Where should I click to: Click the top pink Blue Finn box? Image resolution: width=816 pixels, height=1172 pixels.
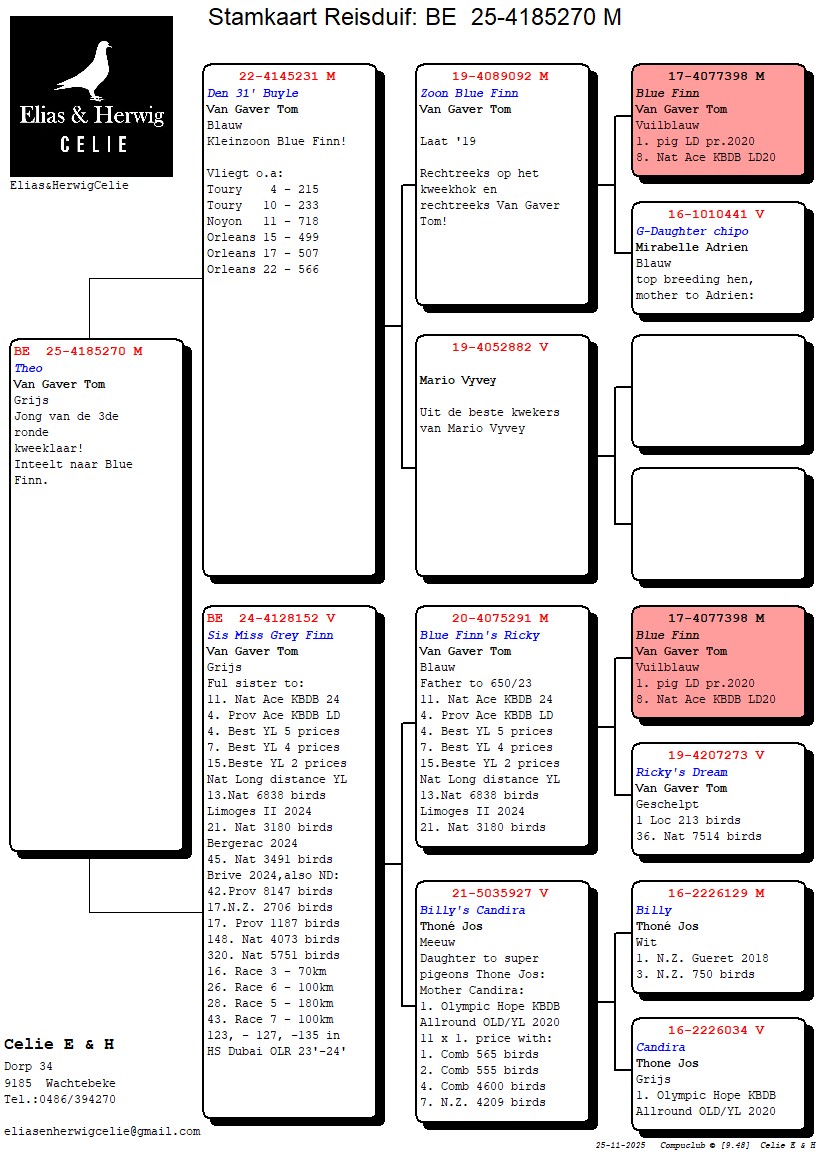(718, 119)
